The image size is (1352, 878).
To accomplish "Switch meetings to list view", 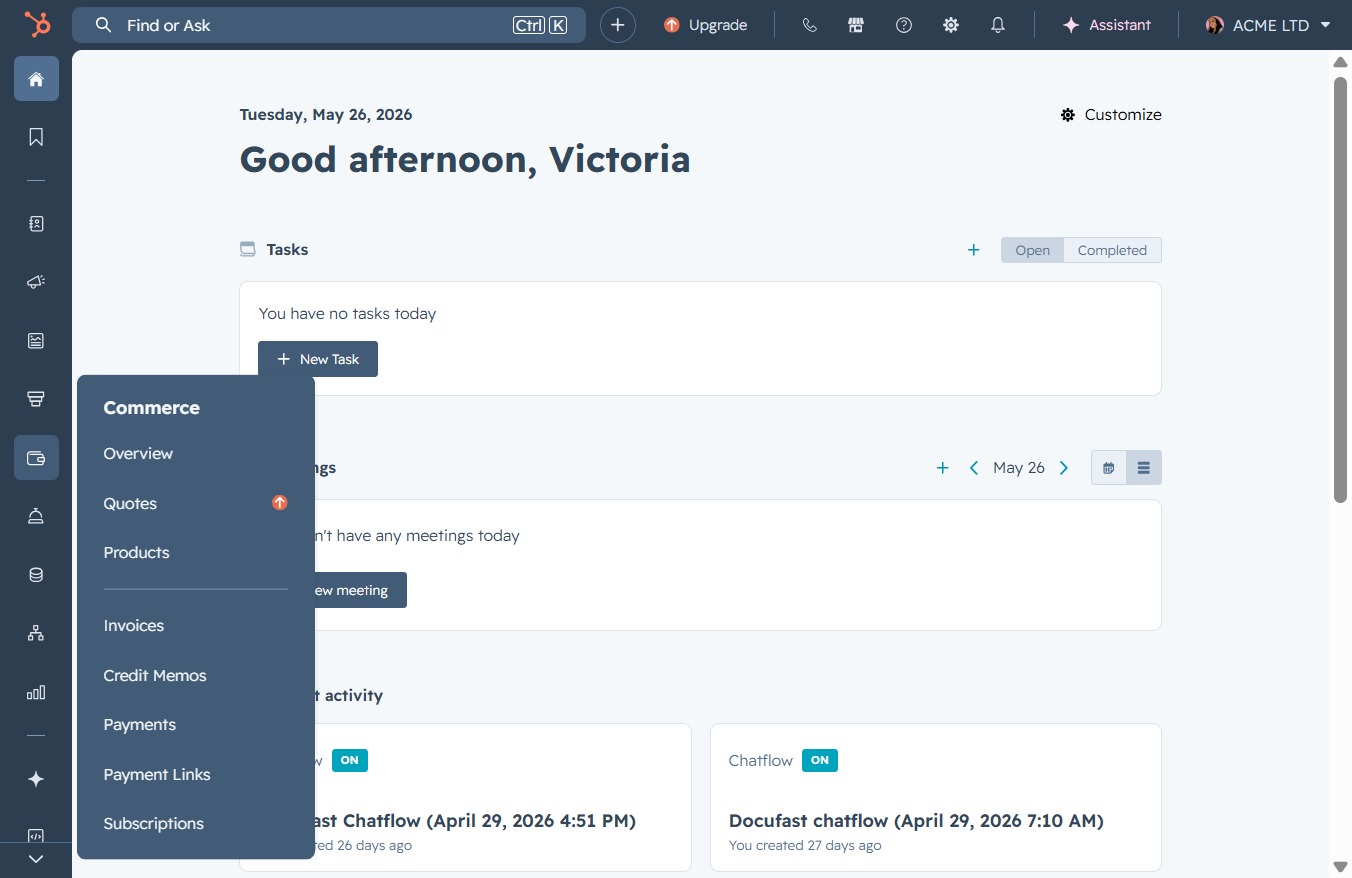I will [x=1144, y=468].
